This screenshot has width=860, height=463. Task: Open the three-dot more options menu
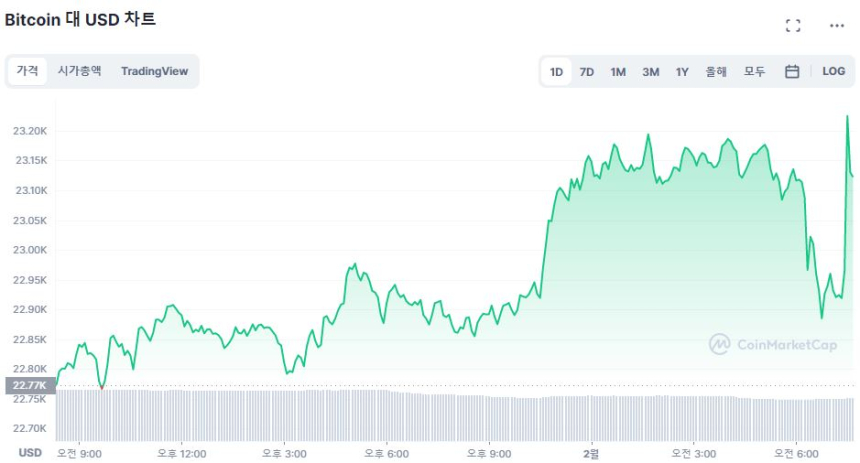click(x=837, y=26)
